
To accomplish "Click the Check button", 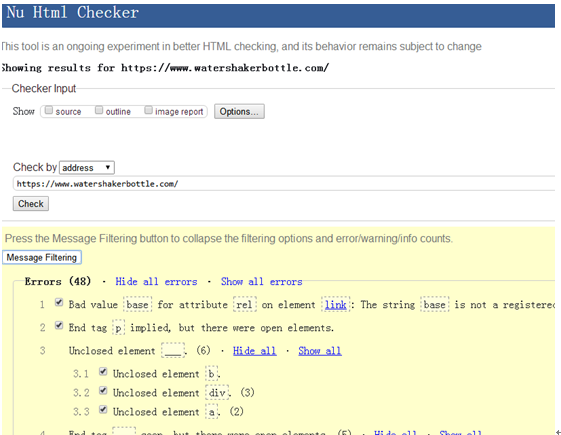I will point(31,204).
